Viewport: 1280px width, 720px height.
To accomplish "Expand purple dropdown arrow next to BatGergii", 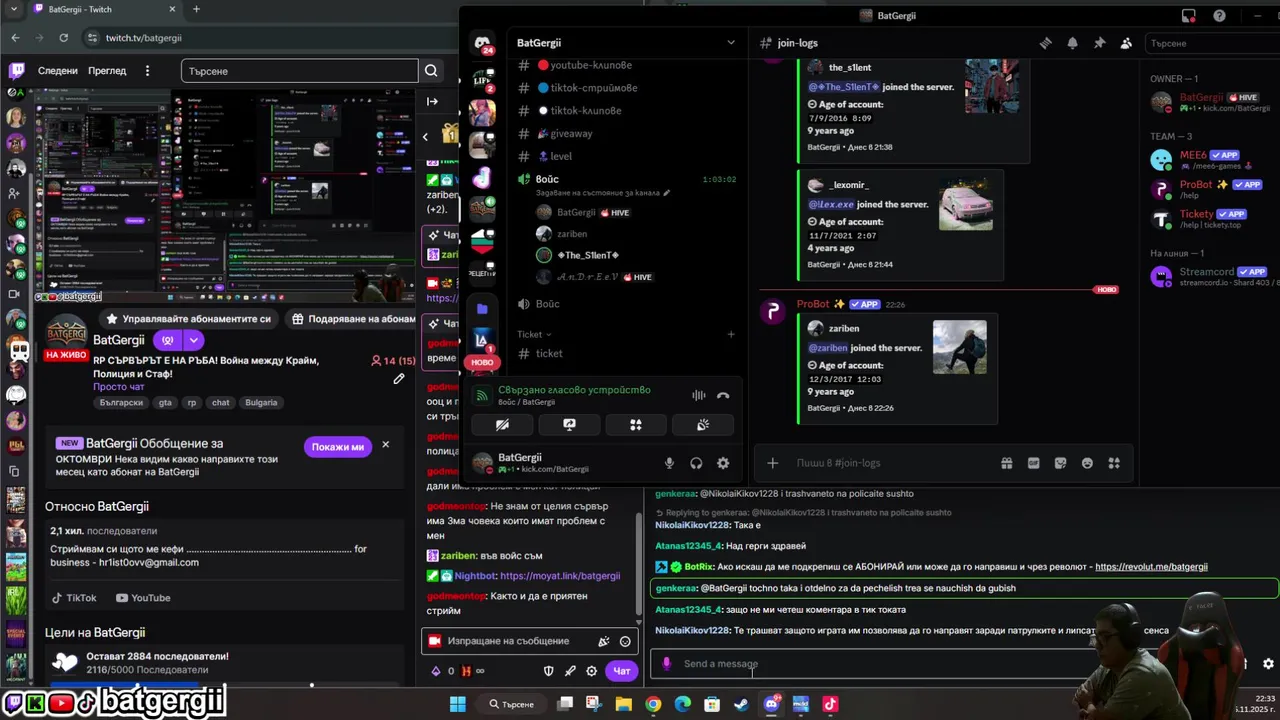I will click(x=193, y=340).
